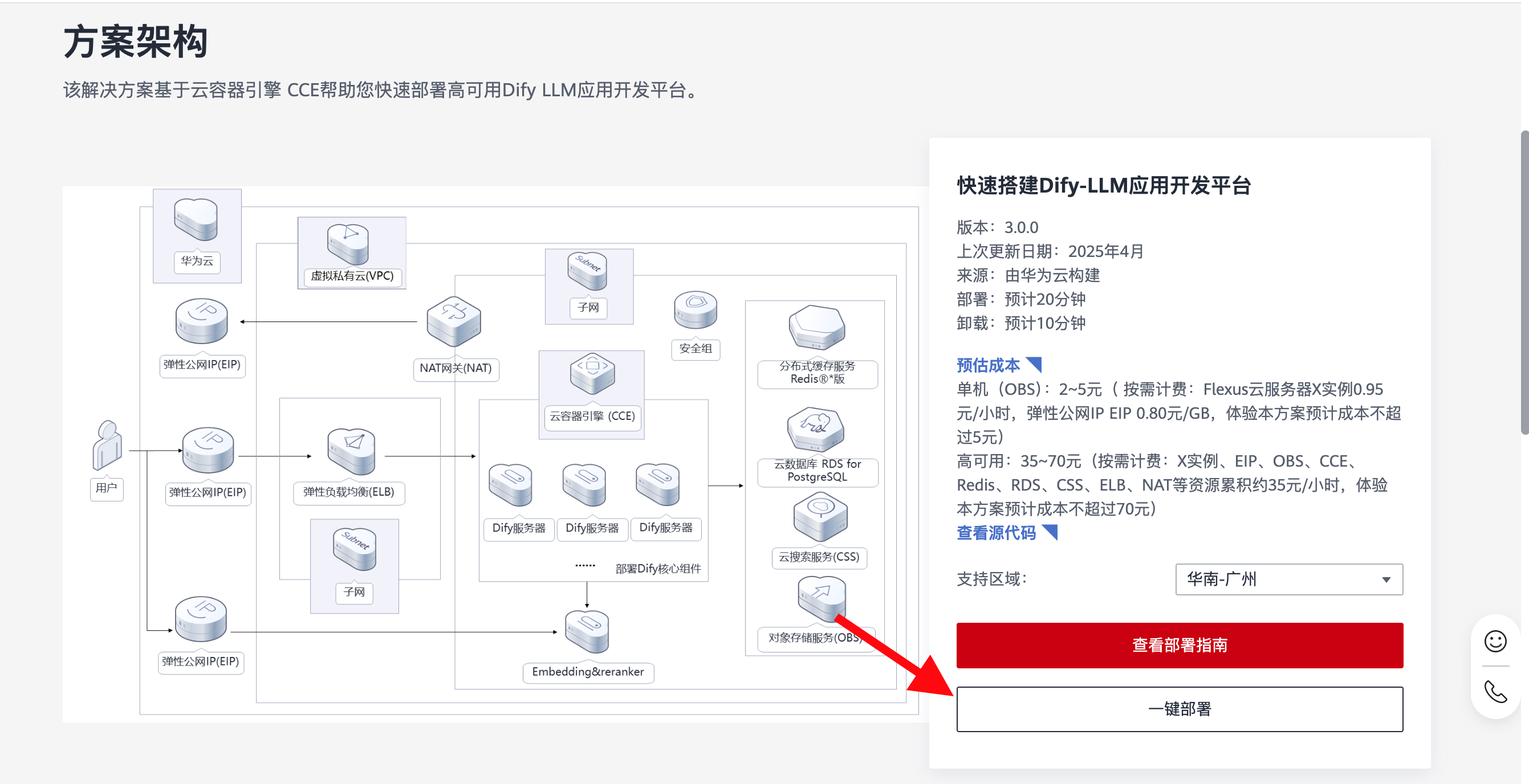Click the 上次更新日期：2025年4月 text
The height and width of the screenshot is (784, 1529).
click(1050, 251)
